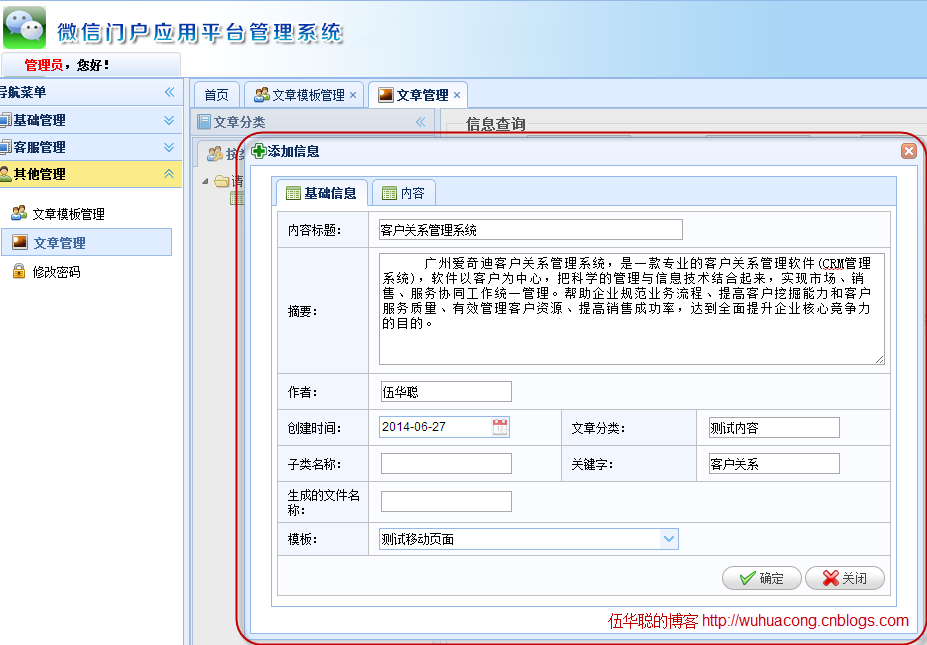Close the 添加信息 dialog with red X
The width and height of the screenshot is (927, 645).
click(909, 151)
